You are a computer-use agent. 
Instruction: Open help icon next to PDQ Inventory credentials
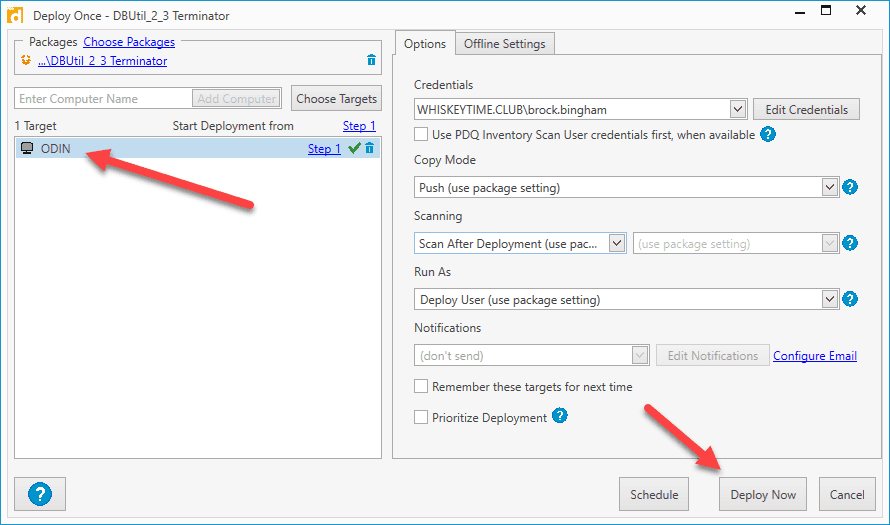point(768,135)
